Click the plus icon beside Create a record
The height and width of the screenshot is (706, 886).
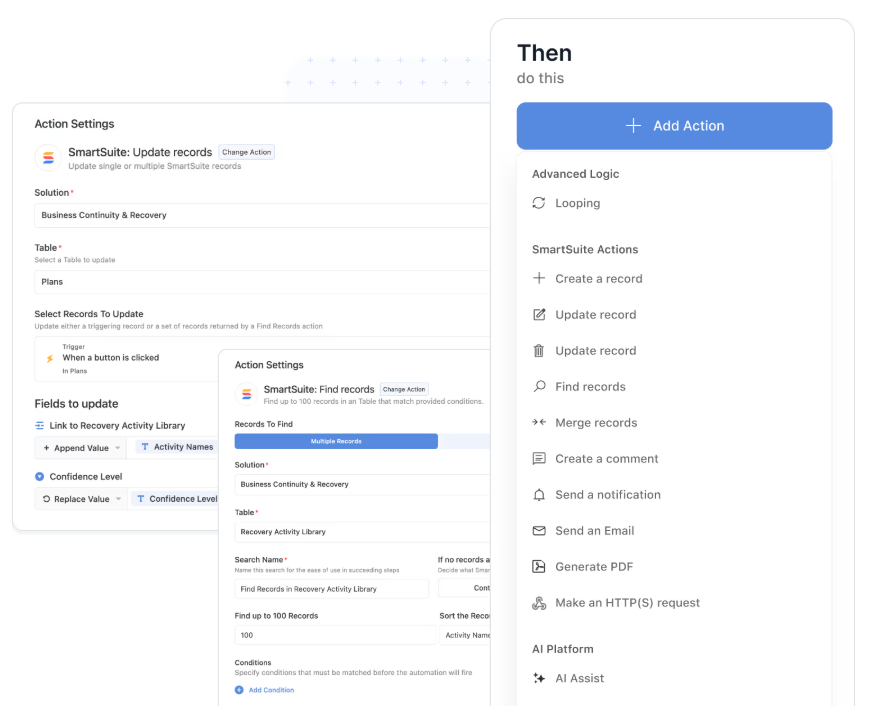539,278
